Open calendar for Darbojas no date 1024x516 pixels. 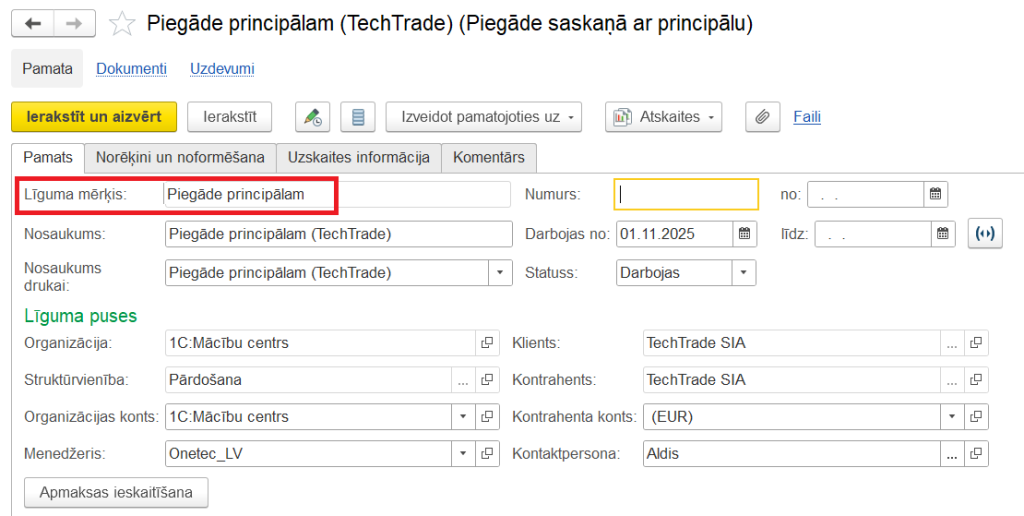(745, 234)
